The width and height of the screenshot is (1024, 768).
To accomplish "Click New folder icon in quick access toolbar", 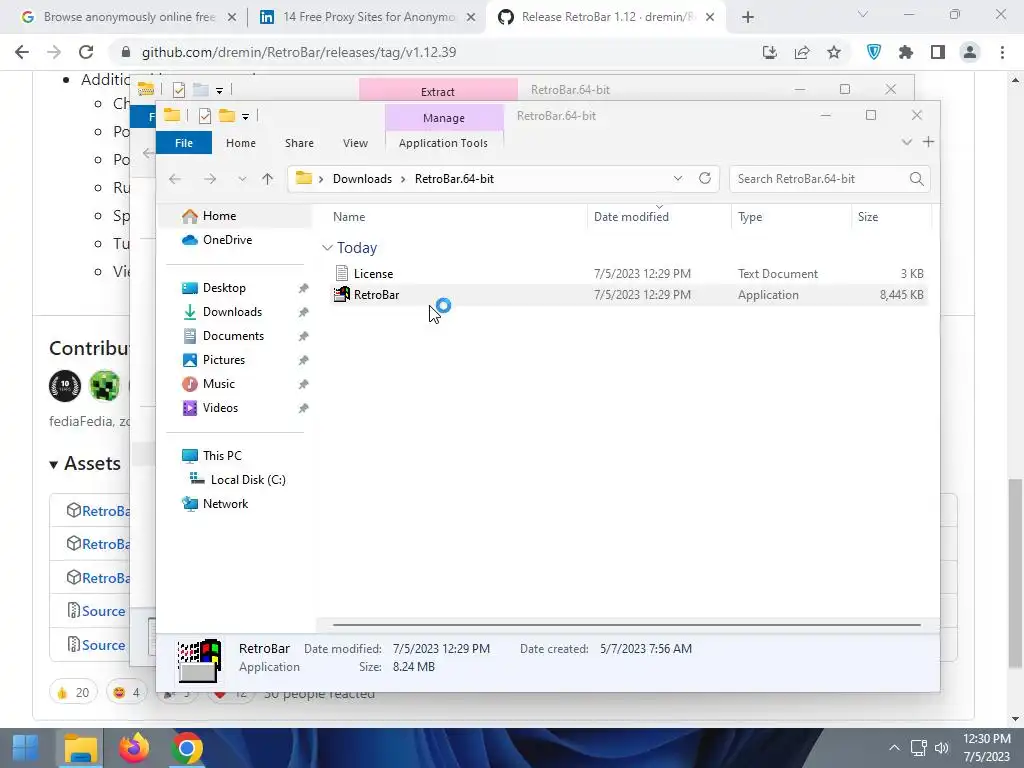I will coord(227,116).
